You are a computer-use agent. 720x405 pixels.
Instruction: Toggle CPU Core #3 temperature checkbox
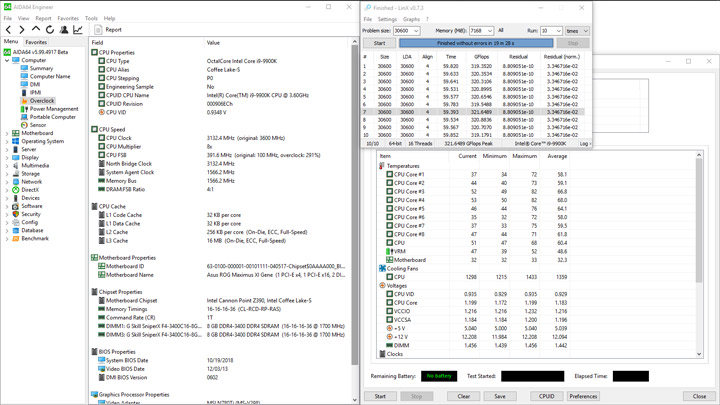389,191
